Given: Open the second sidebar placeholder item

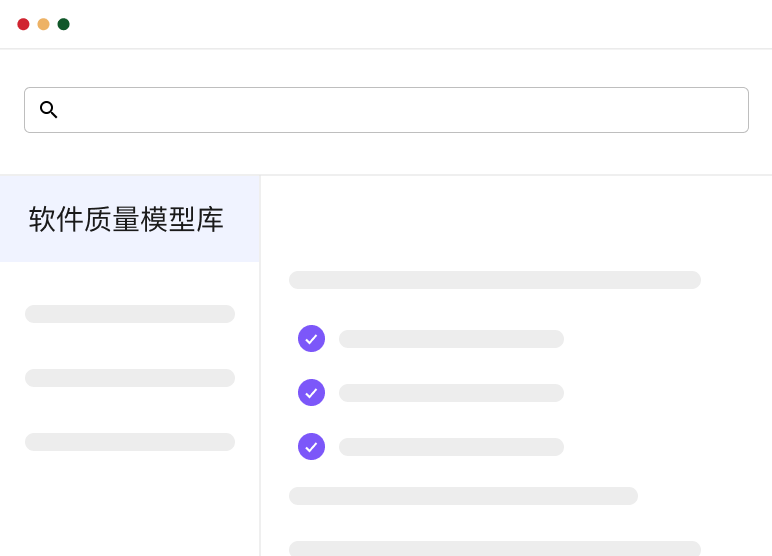Looking at the screenshot, I should [130, 378].
